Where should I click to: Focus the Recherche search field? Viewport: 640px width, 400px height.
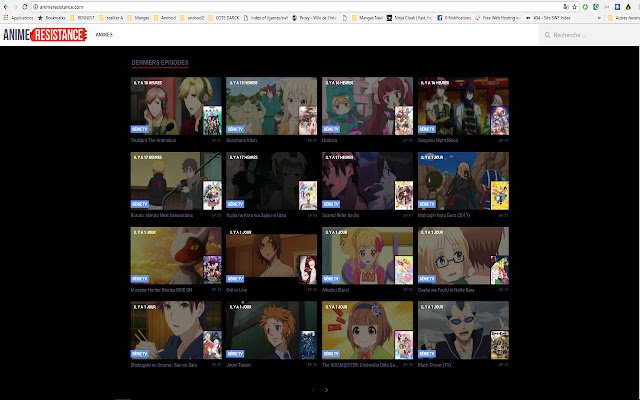590,35
